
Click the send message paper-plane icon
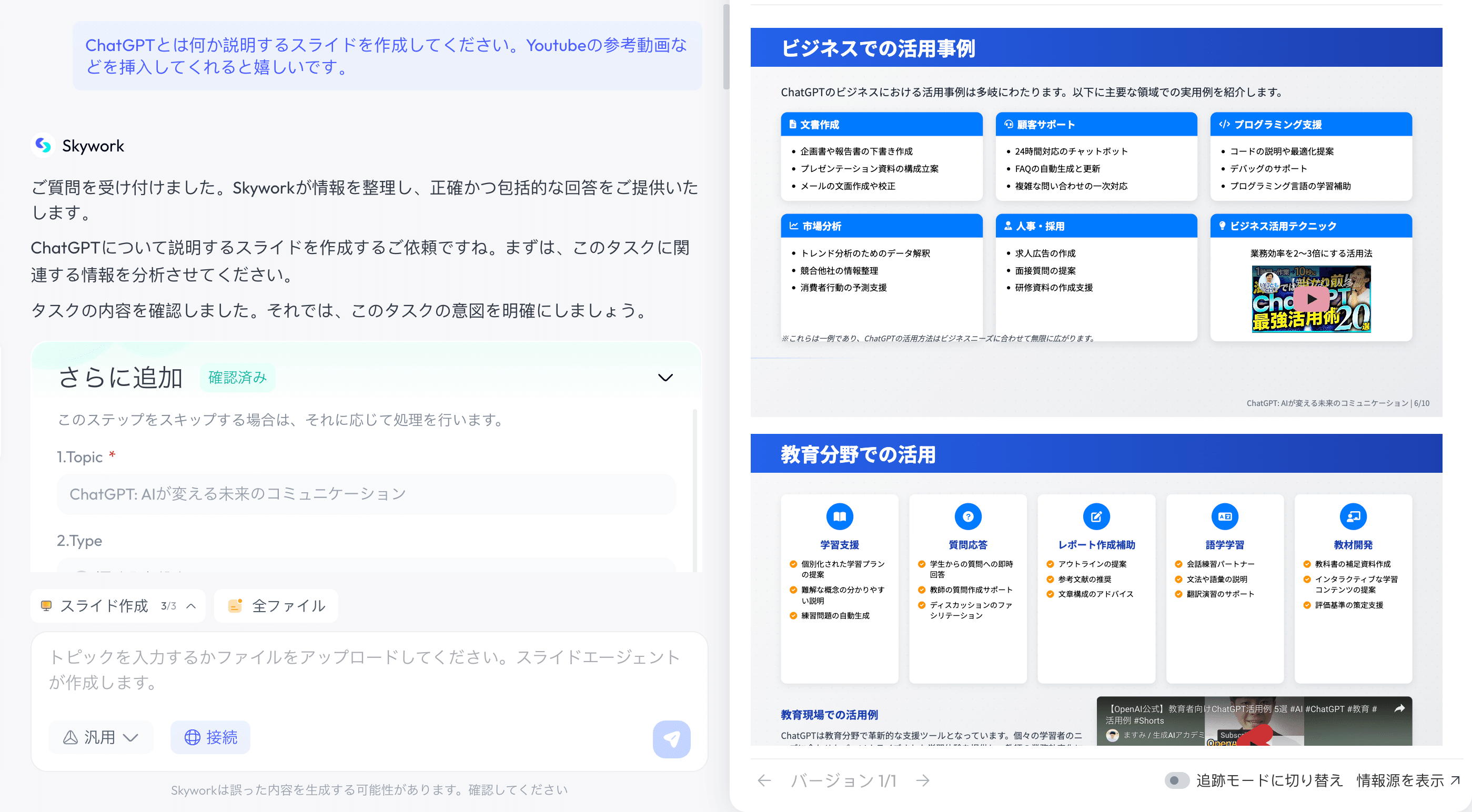pyautogui.click(x=671, y=739)
